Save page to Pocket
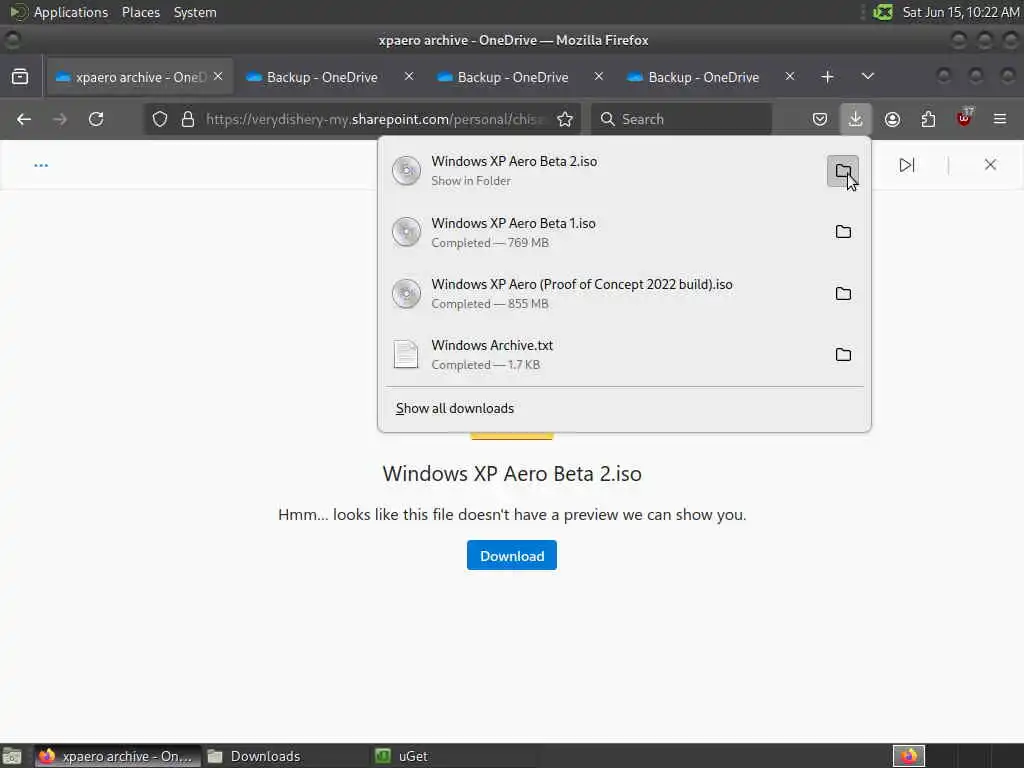 pos(820,120)
